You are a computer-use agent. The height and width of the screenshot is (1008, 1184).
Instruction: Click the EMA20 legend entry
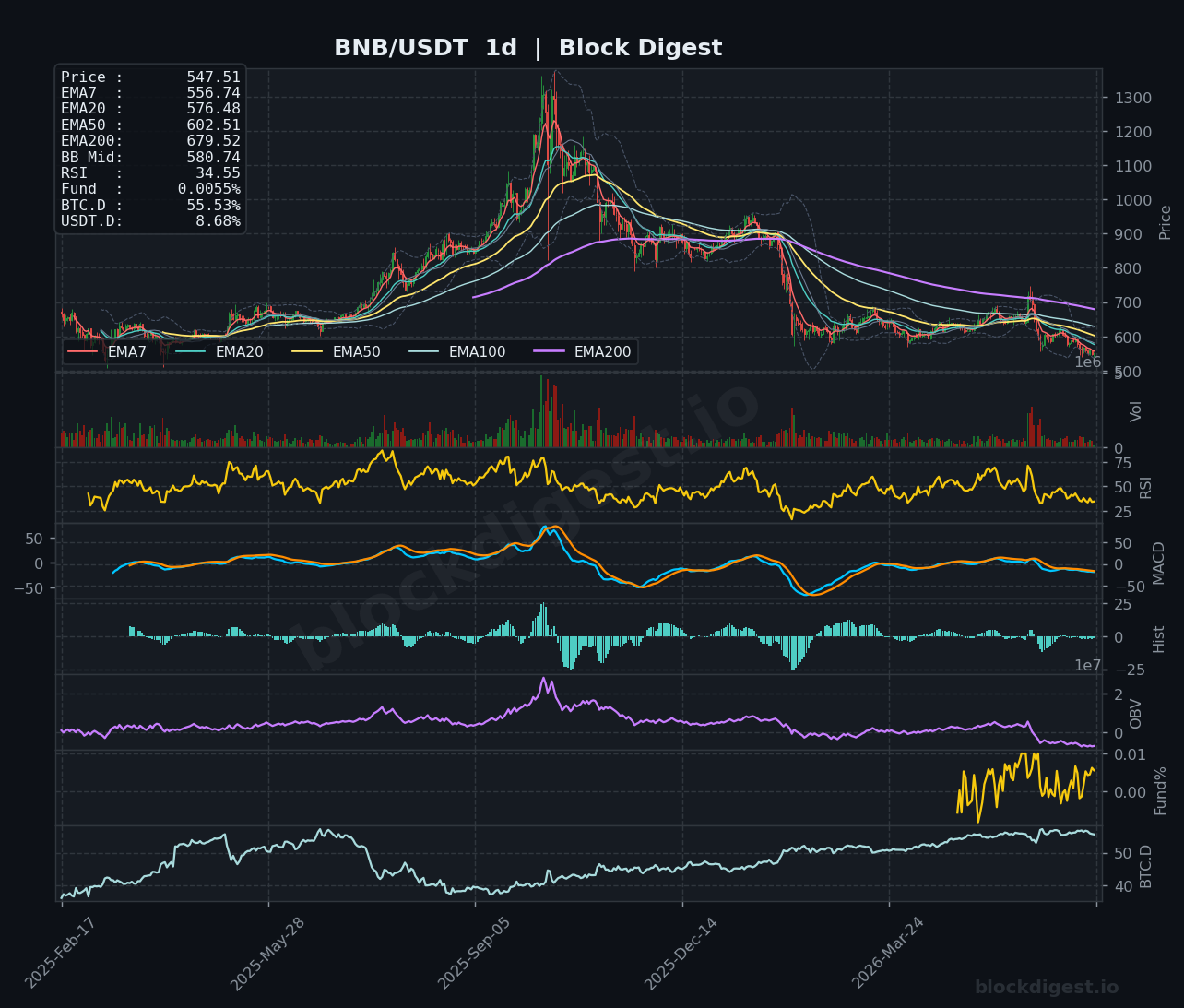pyautogui.click(x=219, y=351)
